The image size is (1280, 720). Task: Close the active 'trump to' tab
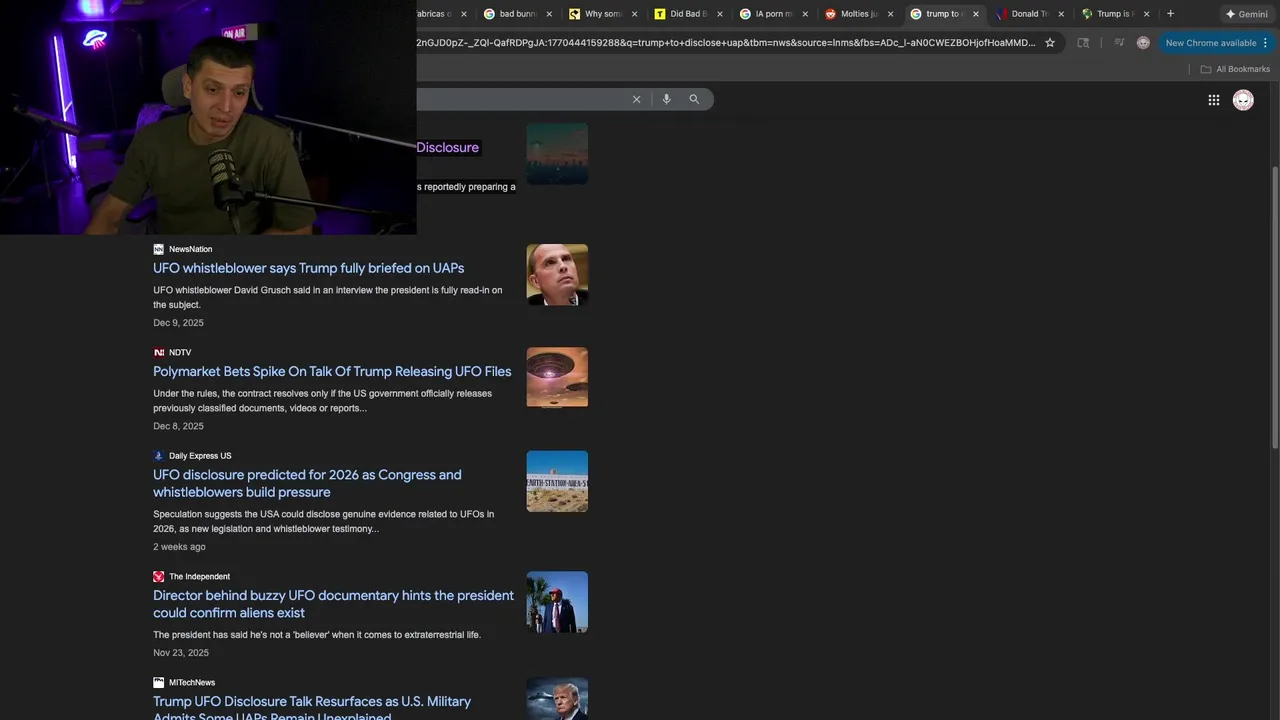pyautogui.click(x=976, y=14)
